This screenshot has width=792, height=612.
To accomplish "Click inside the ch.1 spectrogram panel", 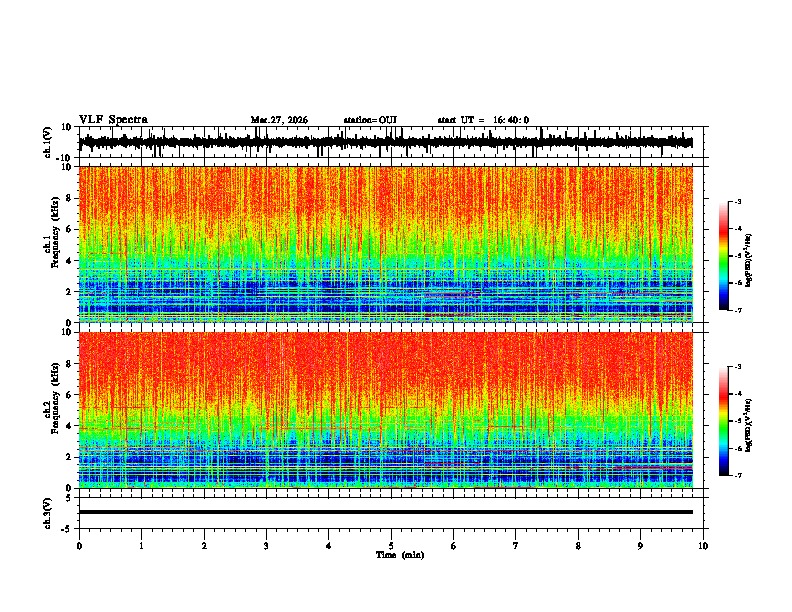I will 385,244.
